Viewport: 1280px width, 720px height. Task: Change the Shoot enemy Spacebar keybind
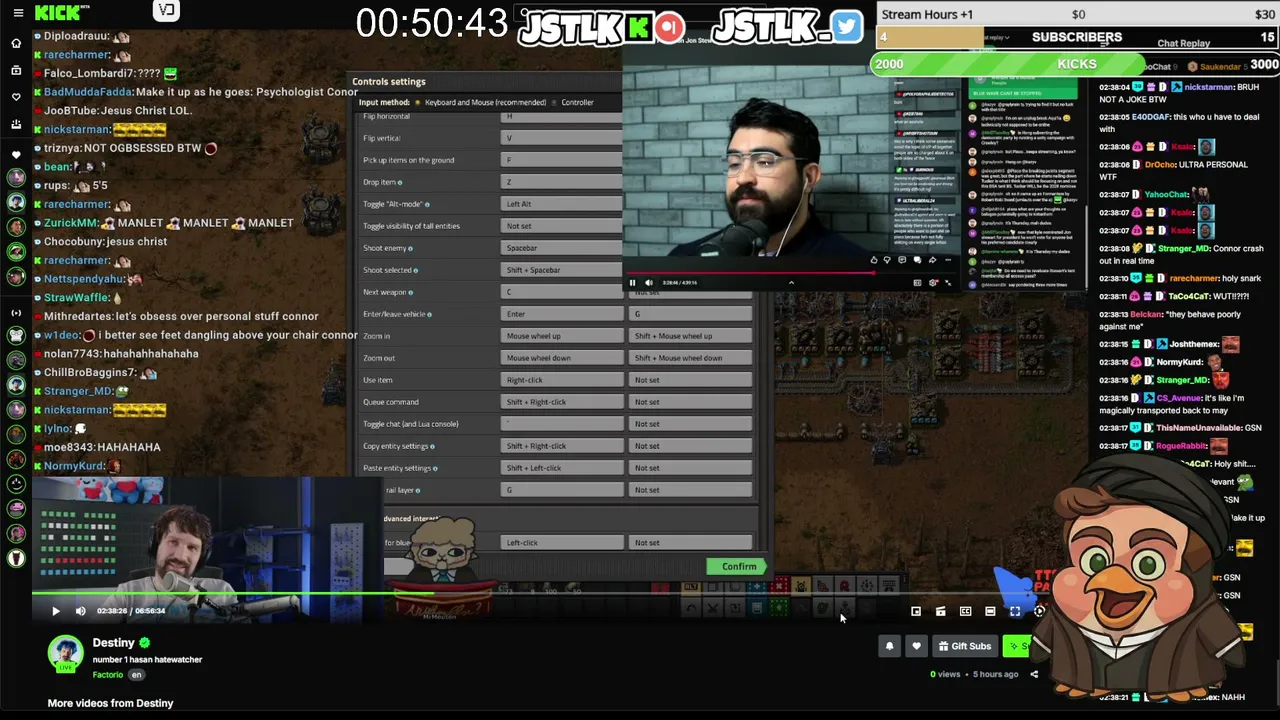click(561, 248)
